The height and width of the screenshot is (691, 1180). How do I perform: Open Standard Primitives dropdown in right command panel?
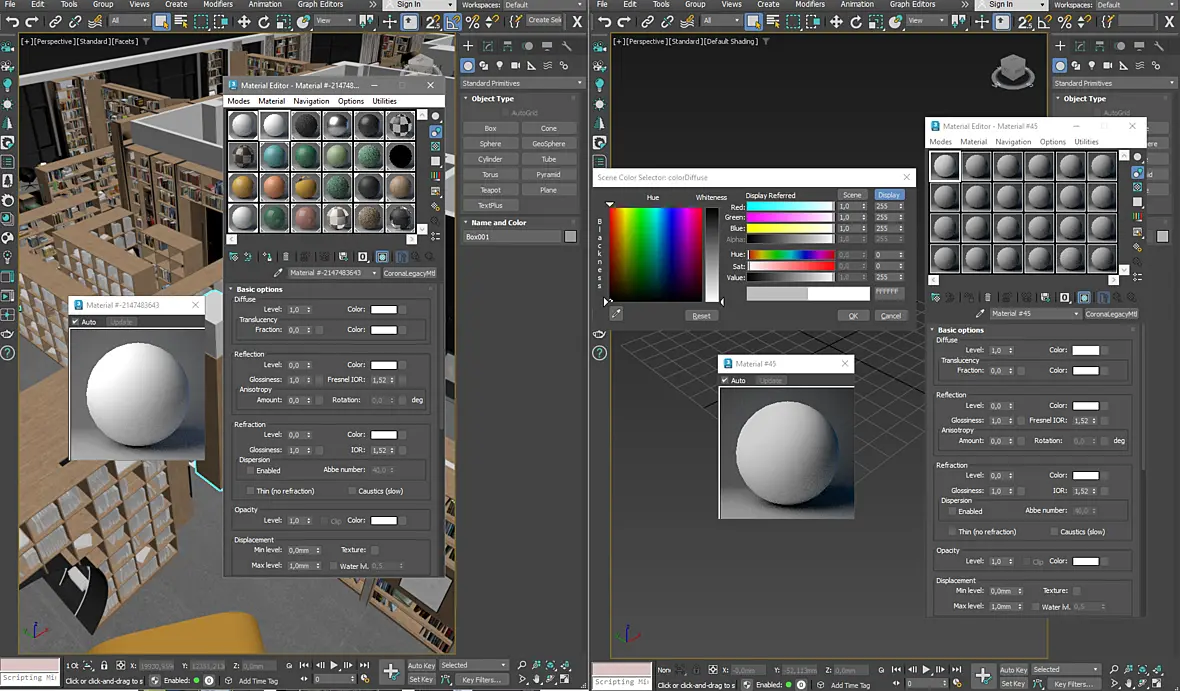[1115, 83]
